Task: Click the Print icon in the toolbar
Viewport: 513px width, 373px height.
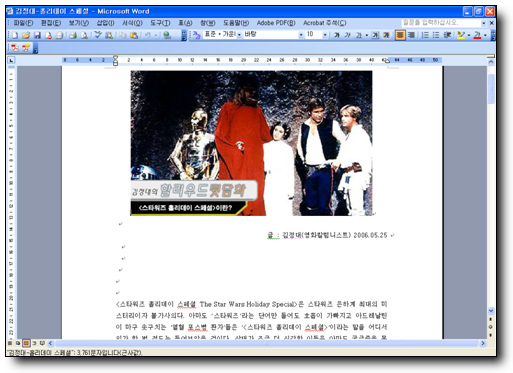Action: coord(73,35)
